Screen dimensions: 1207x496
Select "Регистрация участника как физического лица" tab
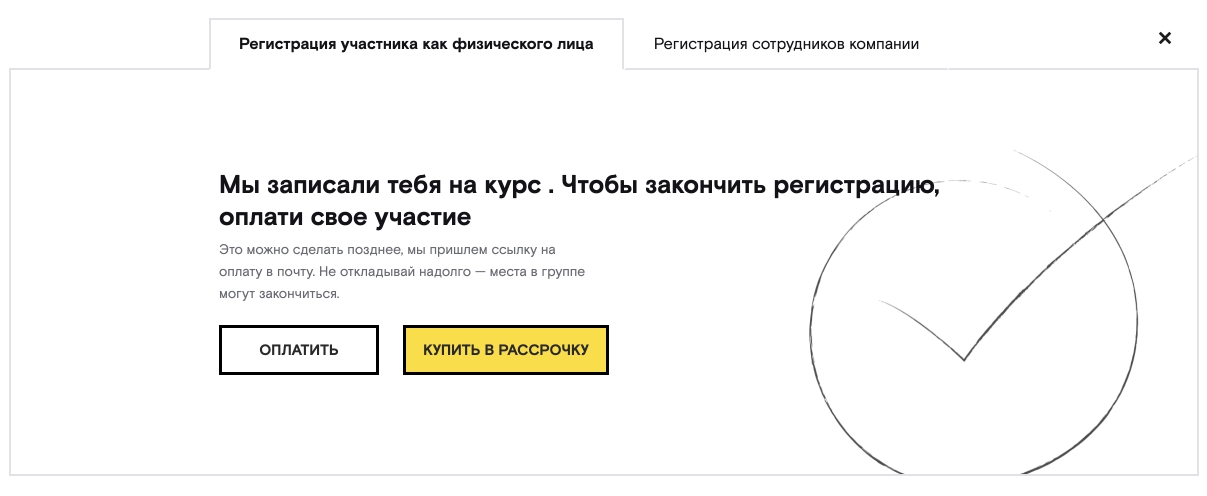(416, 44)
